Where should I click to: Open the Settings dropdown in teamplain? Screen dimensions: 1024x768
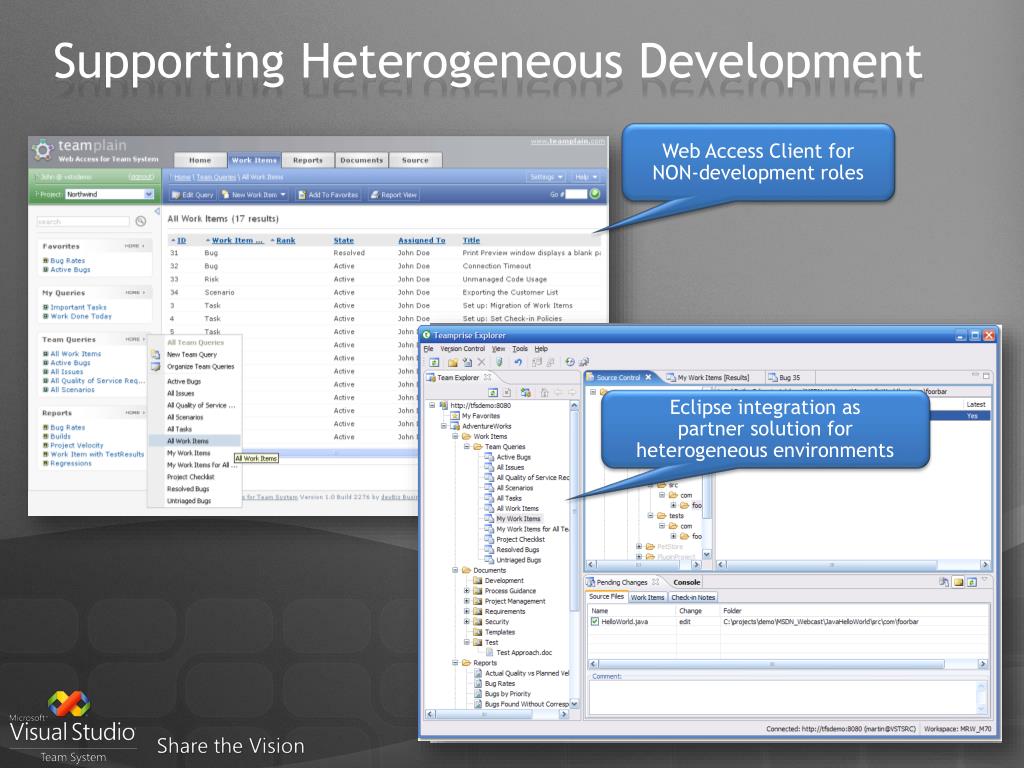pos(546,177)
